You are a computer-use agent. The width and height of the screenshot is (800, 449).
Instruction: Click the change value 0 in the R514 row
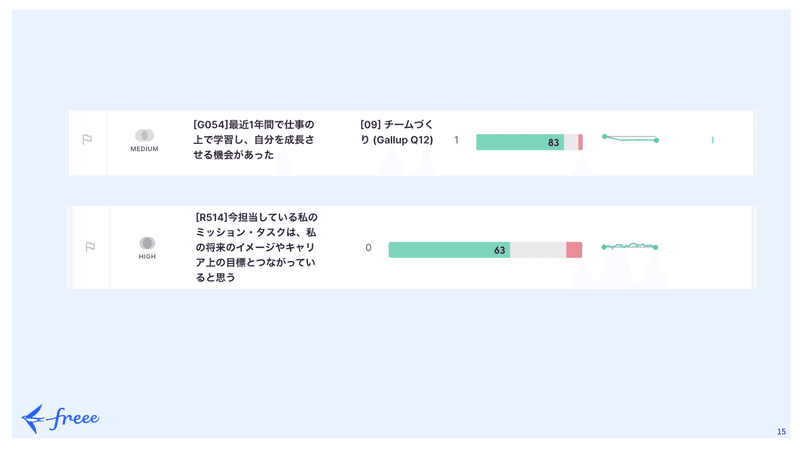(x=368, y=248)
